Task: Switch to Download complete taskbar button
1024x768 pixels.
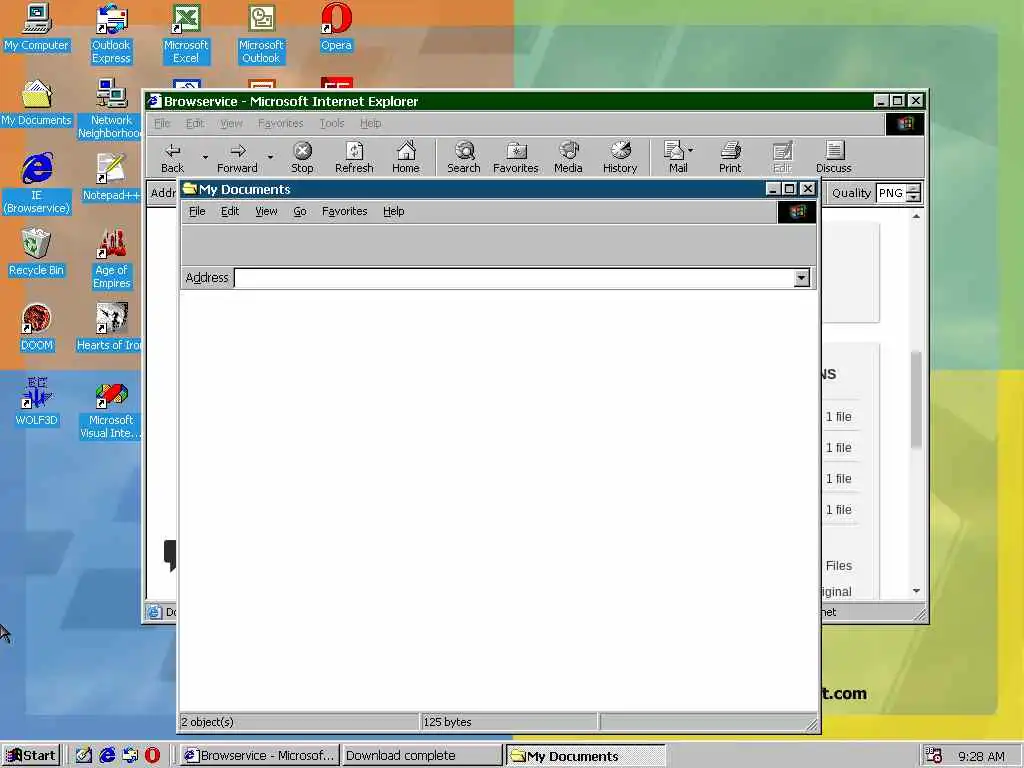Action: [422, 756]
